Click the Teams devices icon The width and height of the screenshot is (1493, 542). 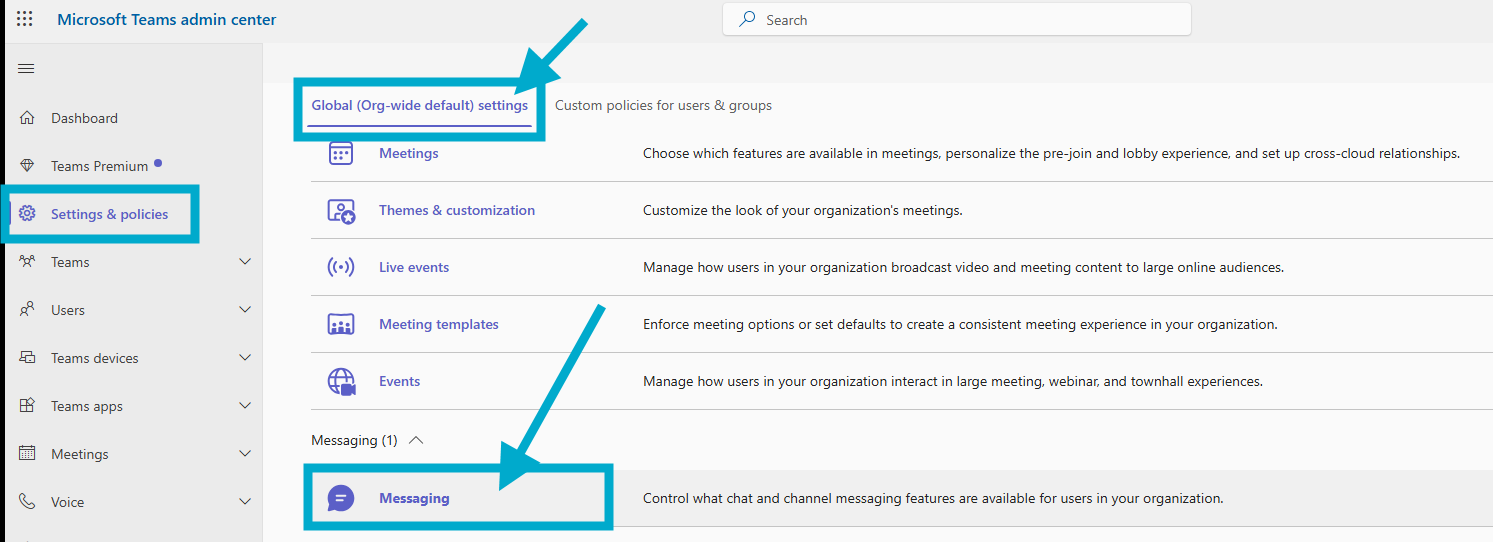point(28,358)
